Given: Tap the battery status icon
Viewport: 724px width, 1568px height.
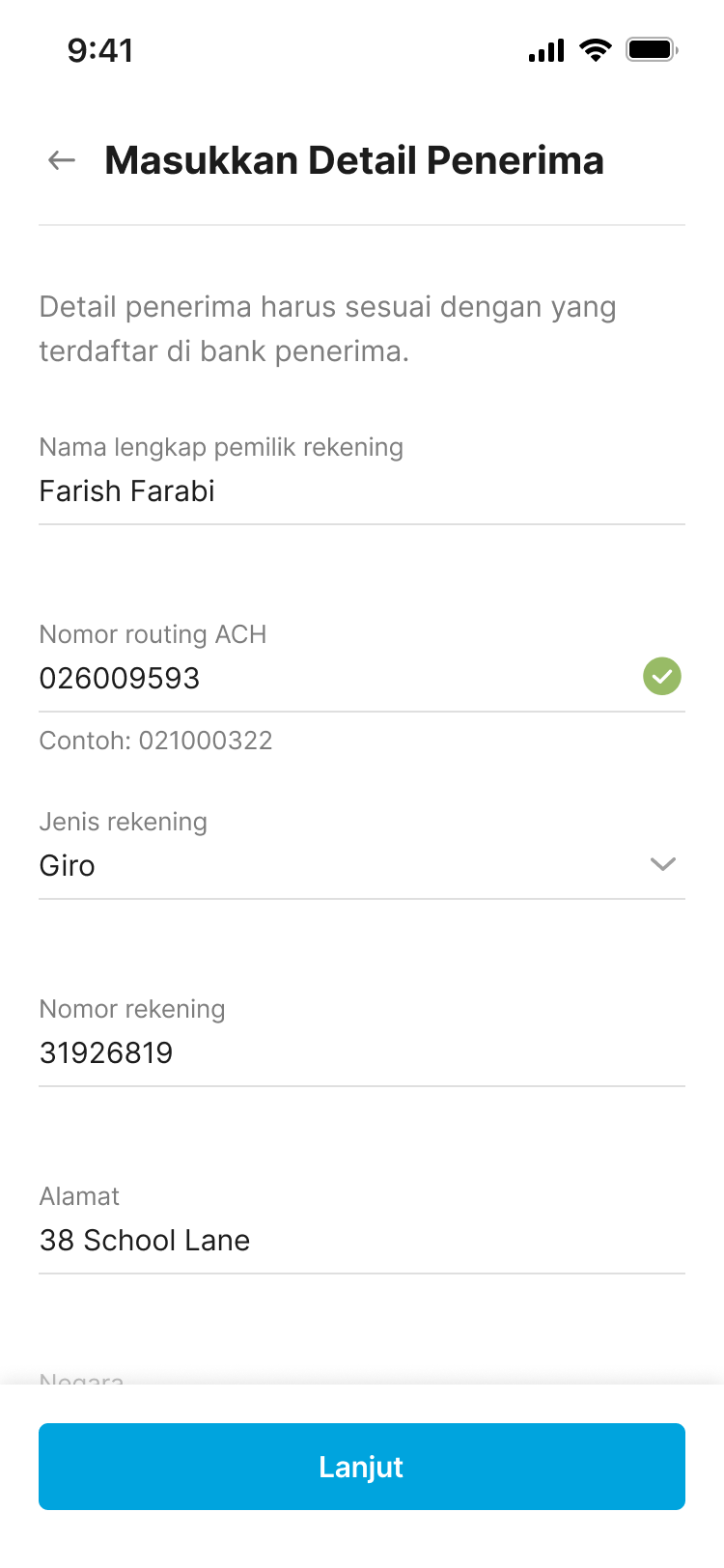Looking at the screenshot, I should coord(652,50).
